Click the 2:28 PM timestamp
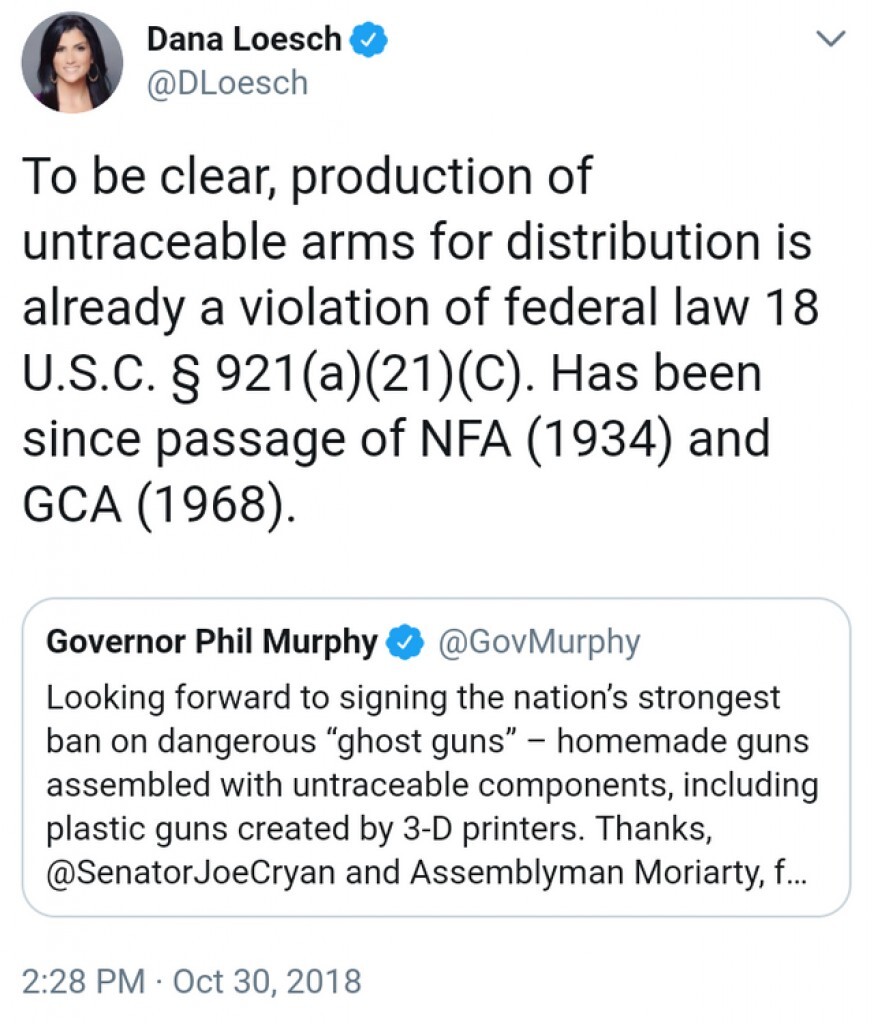Image resolution: width=874 pixels, height=1024 pixels. pyautogui.click(x=85, y=980)
